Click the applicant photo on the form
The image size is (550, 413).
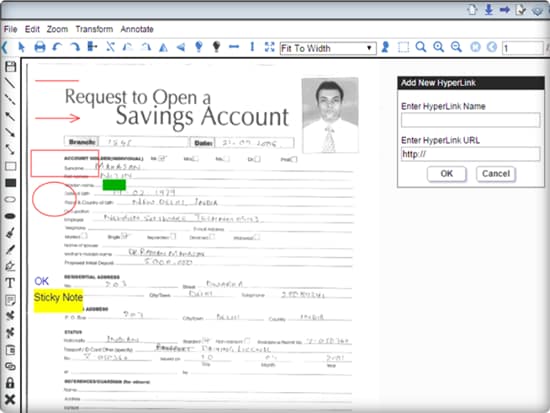(x=330, y=115)
